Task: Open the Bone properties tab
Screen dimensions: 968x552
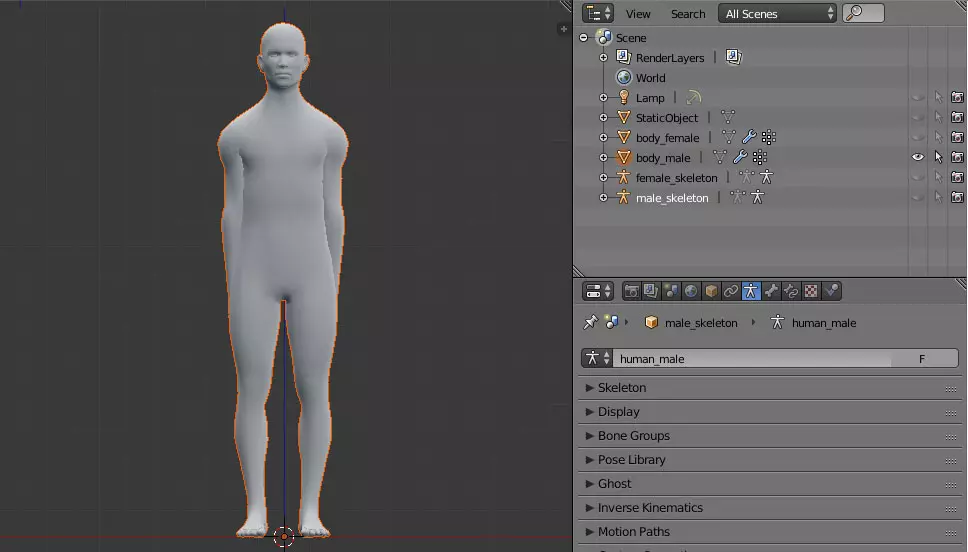Action: coord(771,291)
